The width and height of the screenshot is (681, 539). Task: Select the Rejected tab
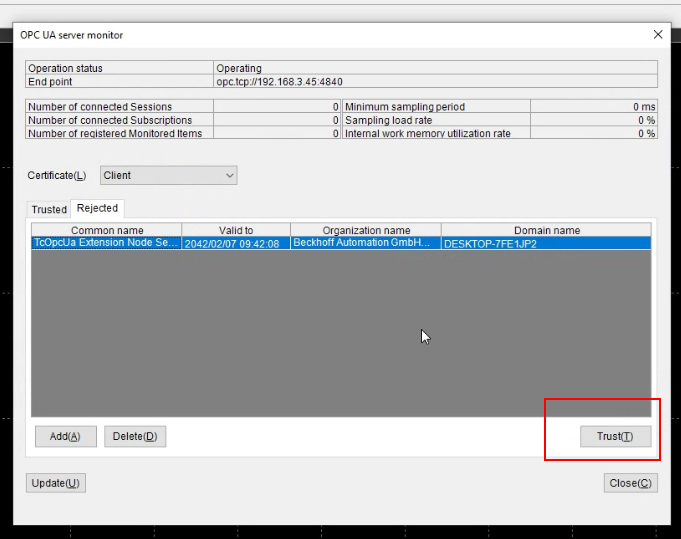point(97,208)
